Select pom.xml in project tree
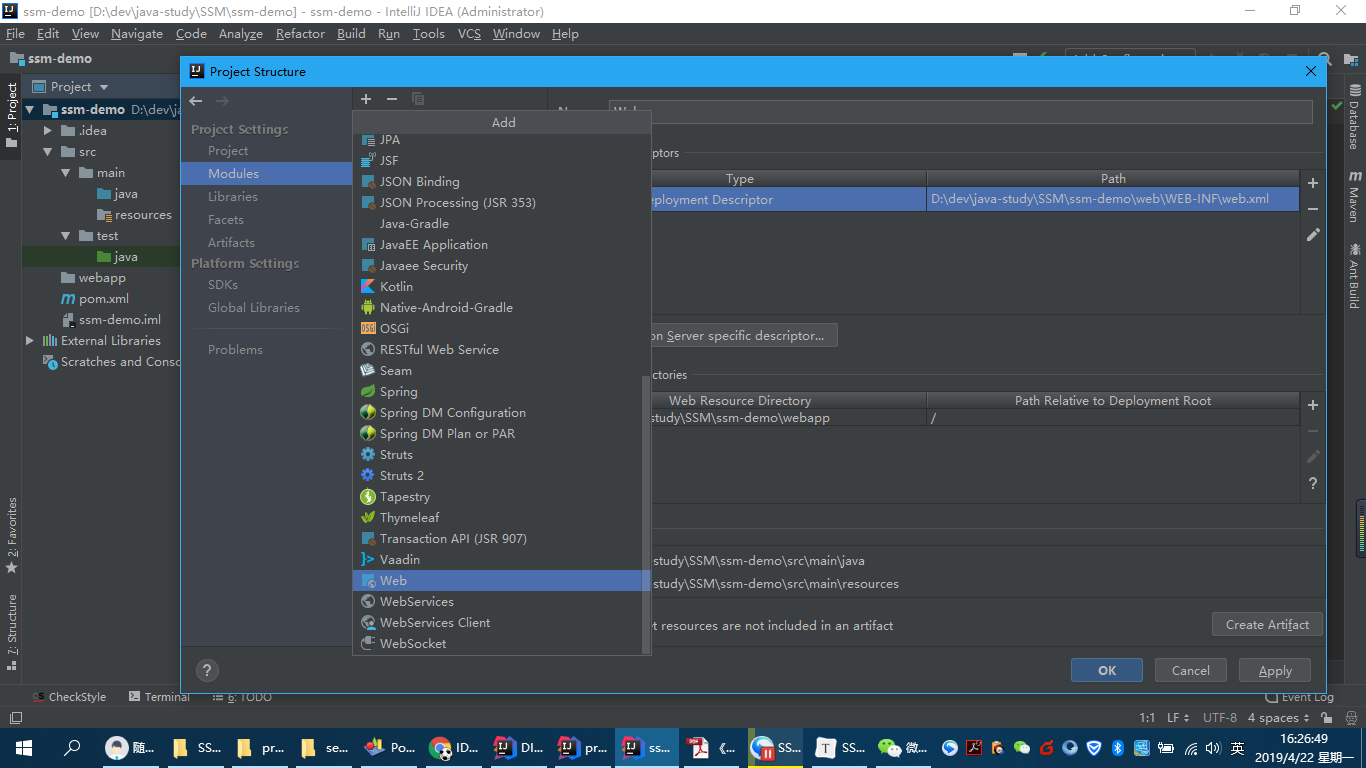1366x768 pixels. click(x=104, y=299)
